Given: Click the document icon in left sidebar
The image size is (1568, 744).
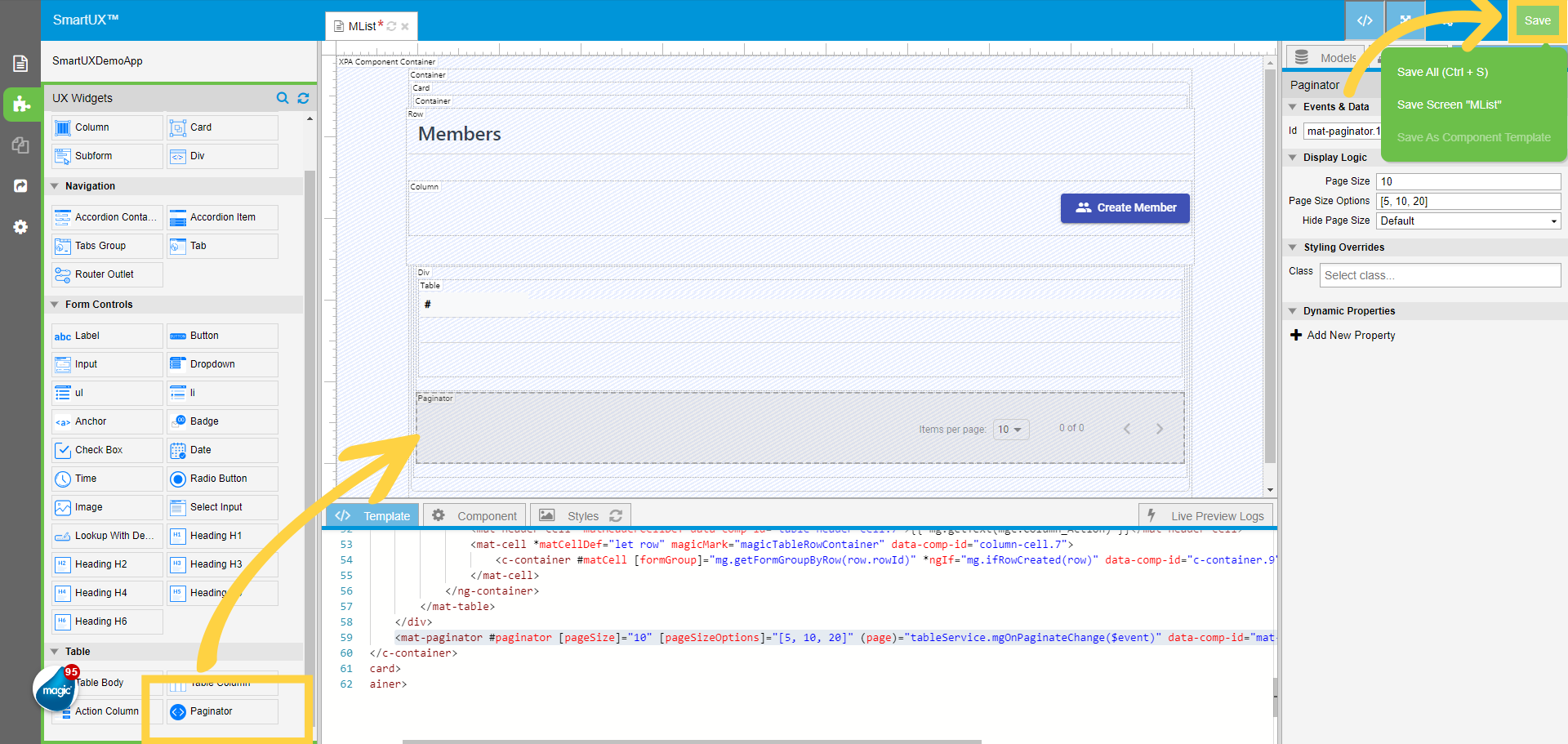Looking at the screenshot, I should (20, 62).
